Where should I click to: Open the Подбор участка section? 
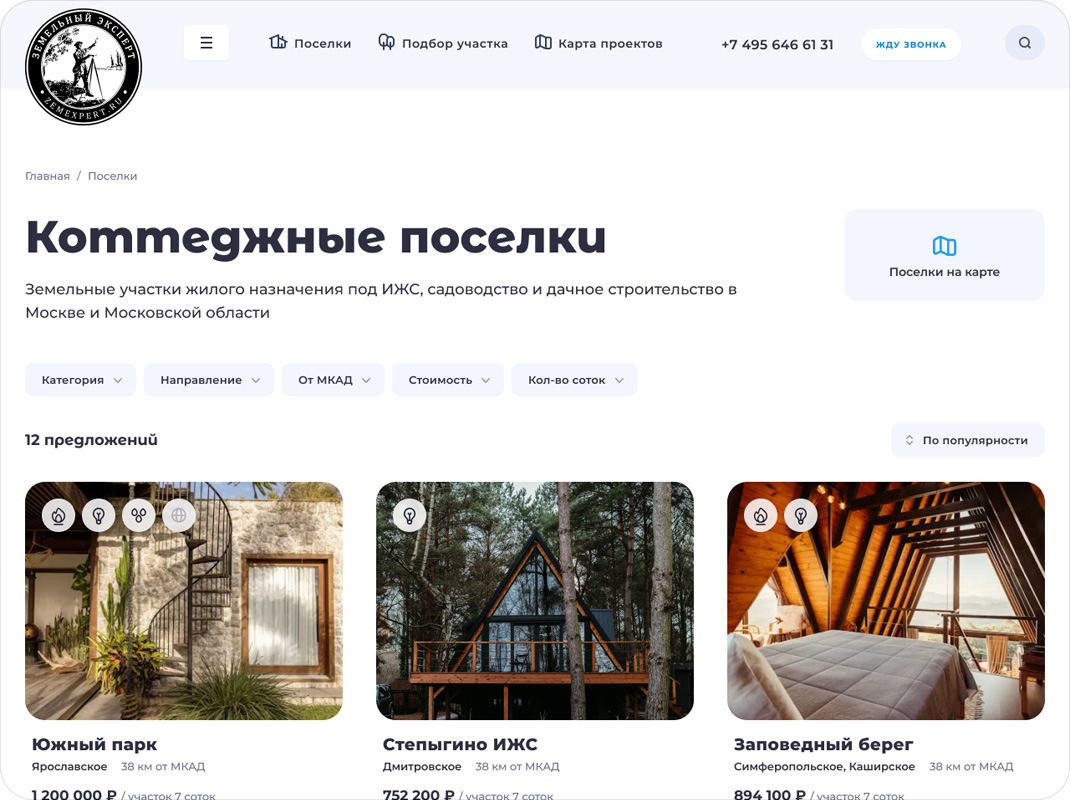coord(443,43)
